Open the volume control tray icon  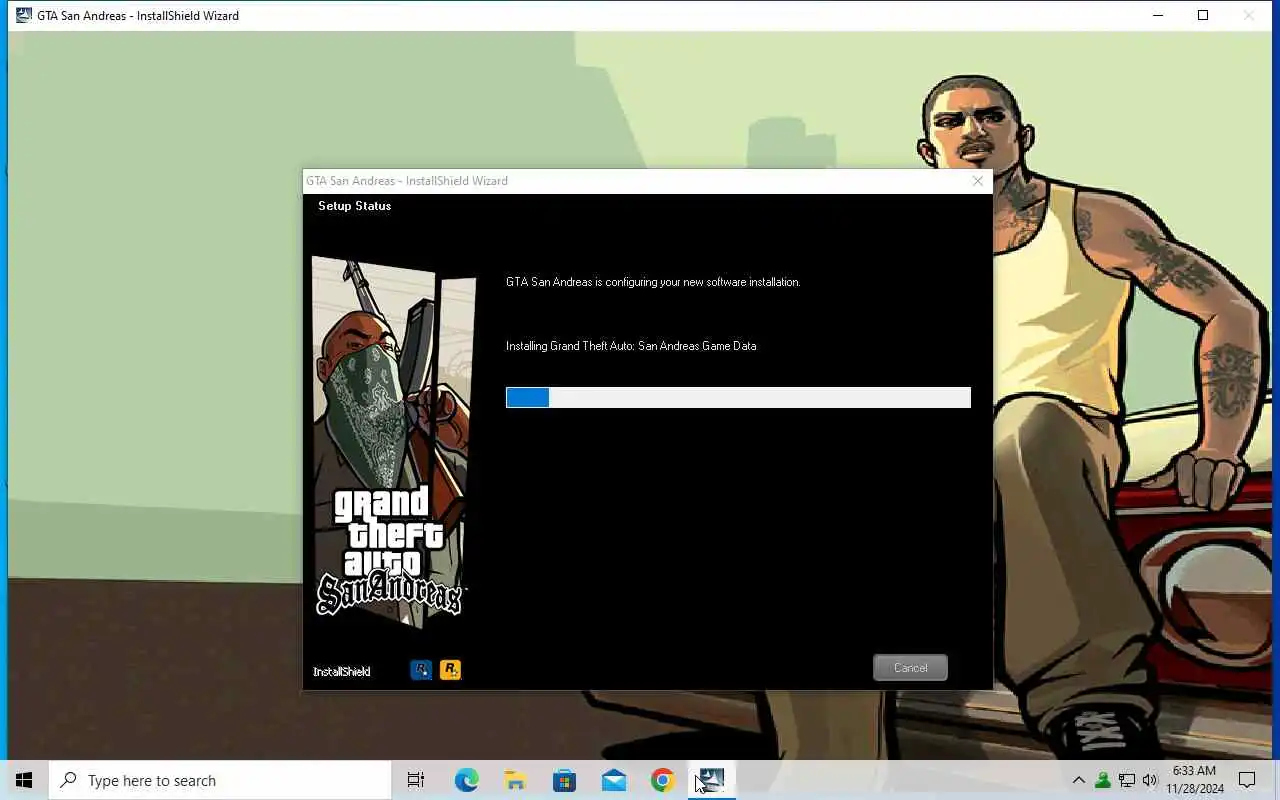(x=1150, y=780)
